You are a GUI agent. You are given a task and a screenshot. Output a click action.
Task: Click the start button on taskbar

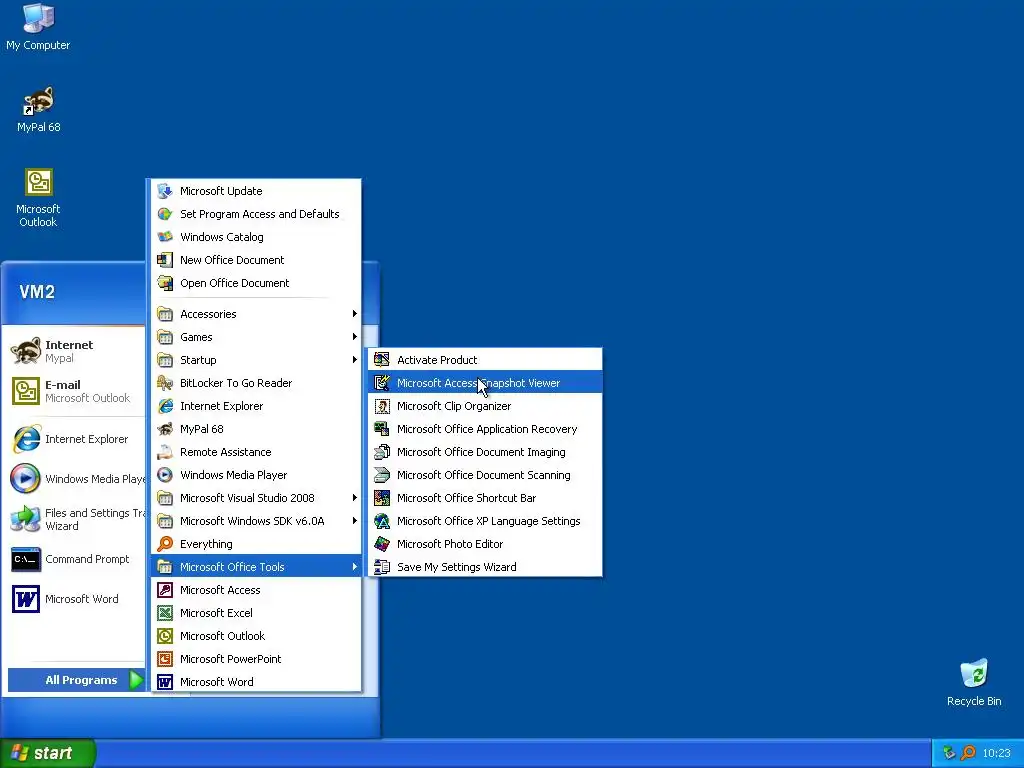click(48, 753)
